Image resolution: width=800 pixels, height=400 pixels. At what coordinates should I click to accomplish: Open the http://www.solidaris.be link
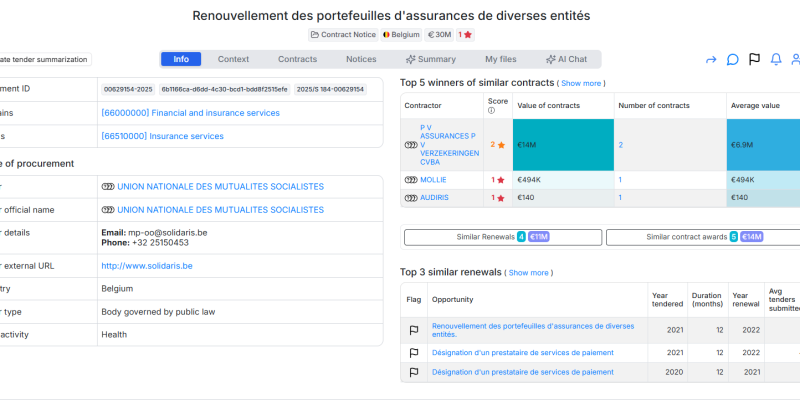[147, 266]
